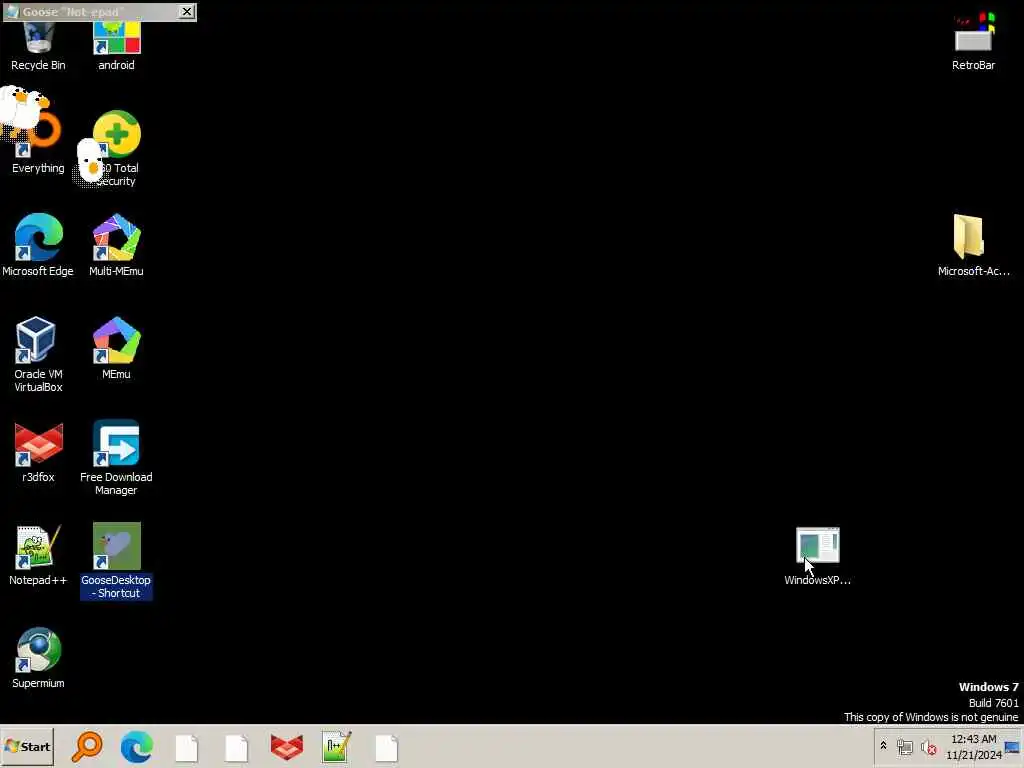
Task: Expand hidden system tray icons chevron
Action: coord(884,746)
